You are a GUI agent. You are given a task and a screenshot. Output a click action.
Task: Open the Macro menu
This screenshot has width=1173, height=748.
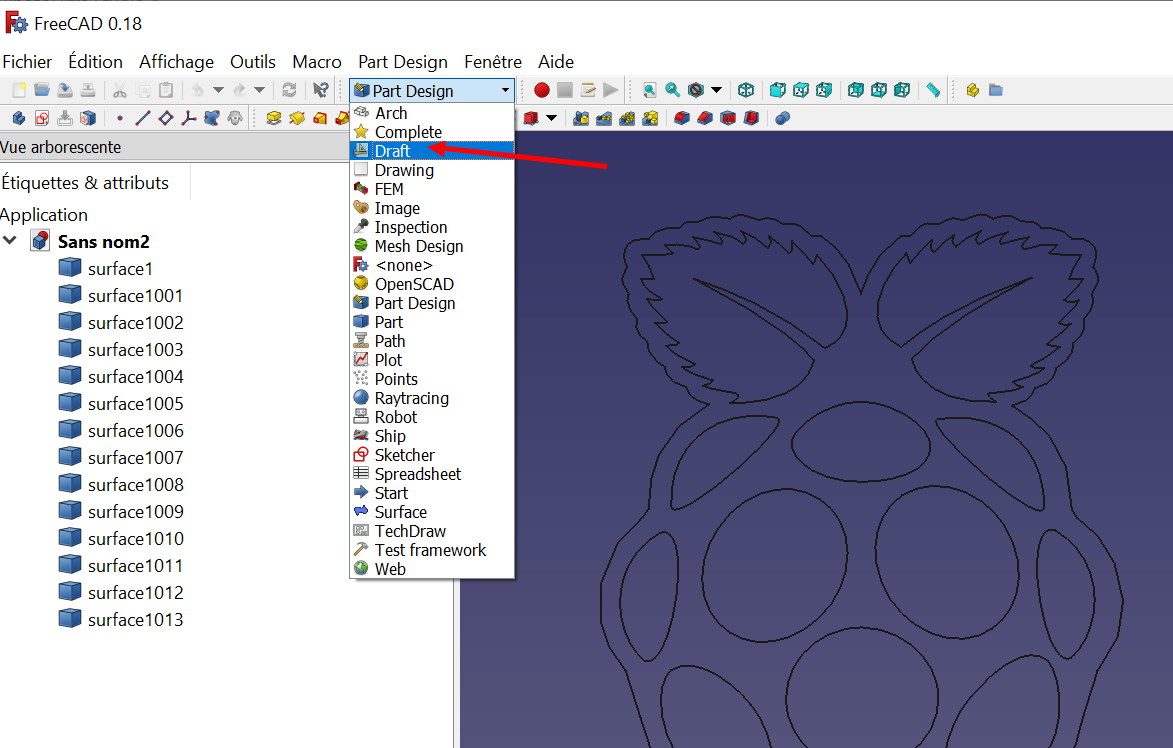pos(316,61)
